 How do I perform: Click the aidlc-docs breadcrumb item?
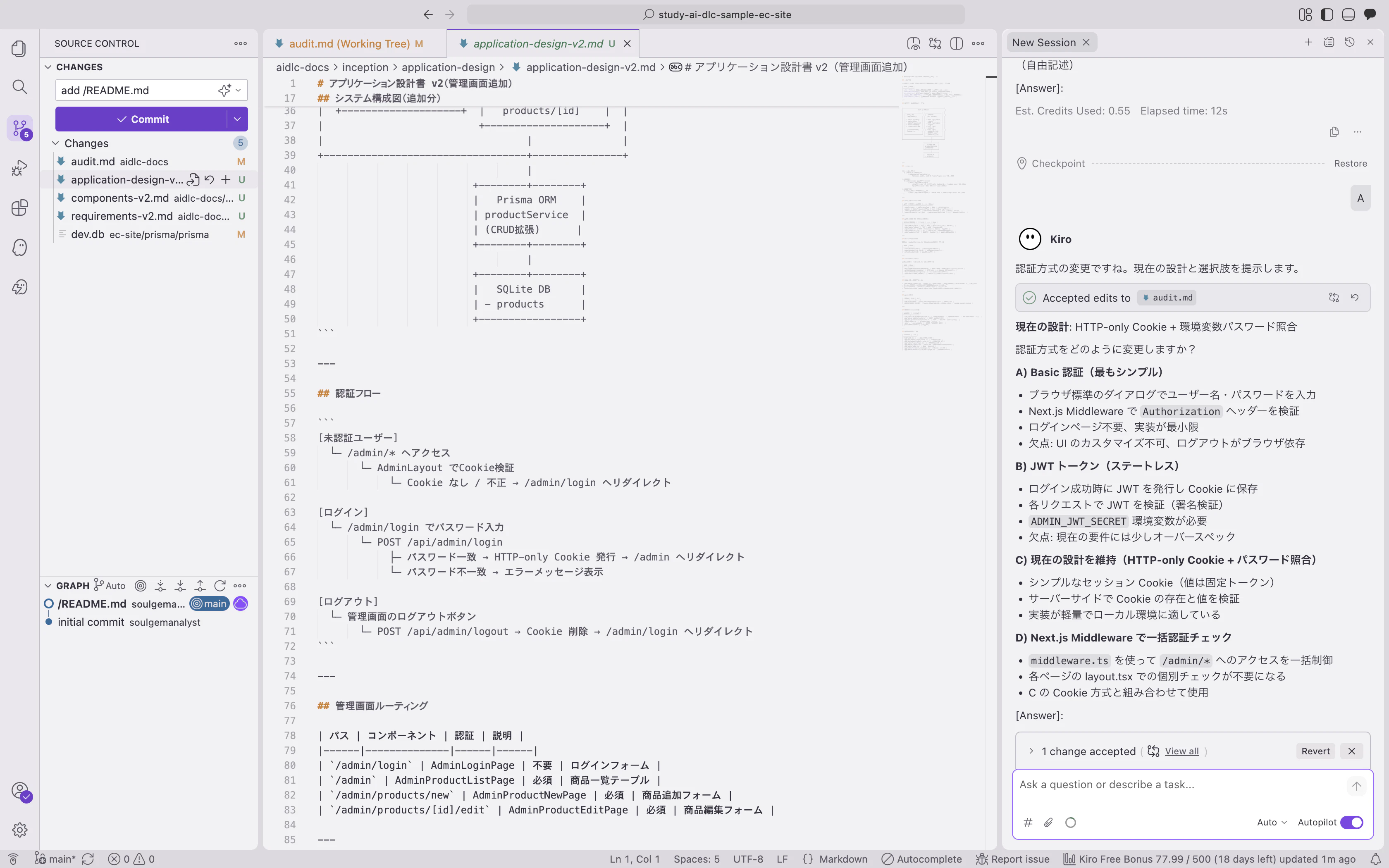[303, 67]
